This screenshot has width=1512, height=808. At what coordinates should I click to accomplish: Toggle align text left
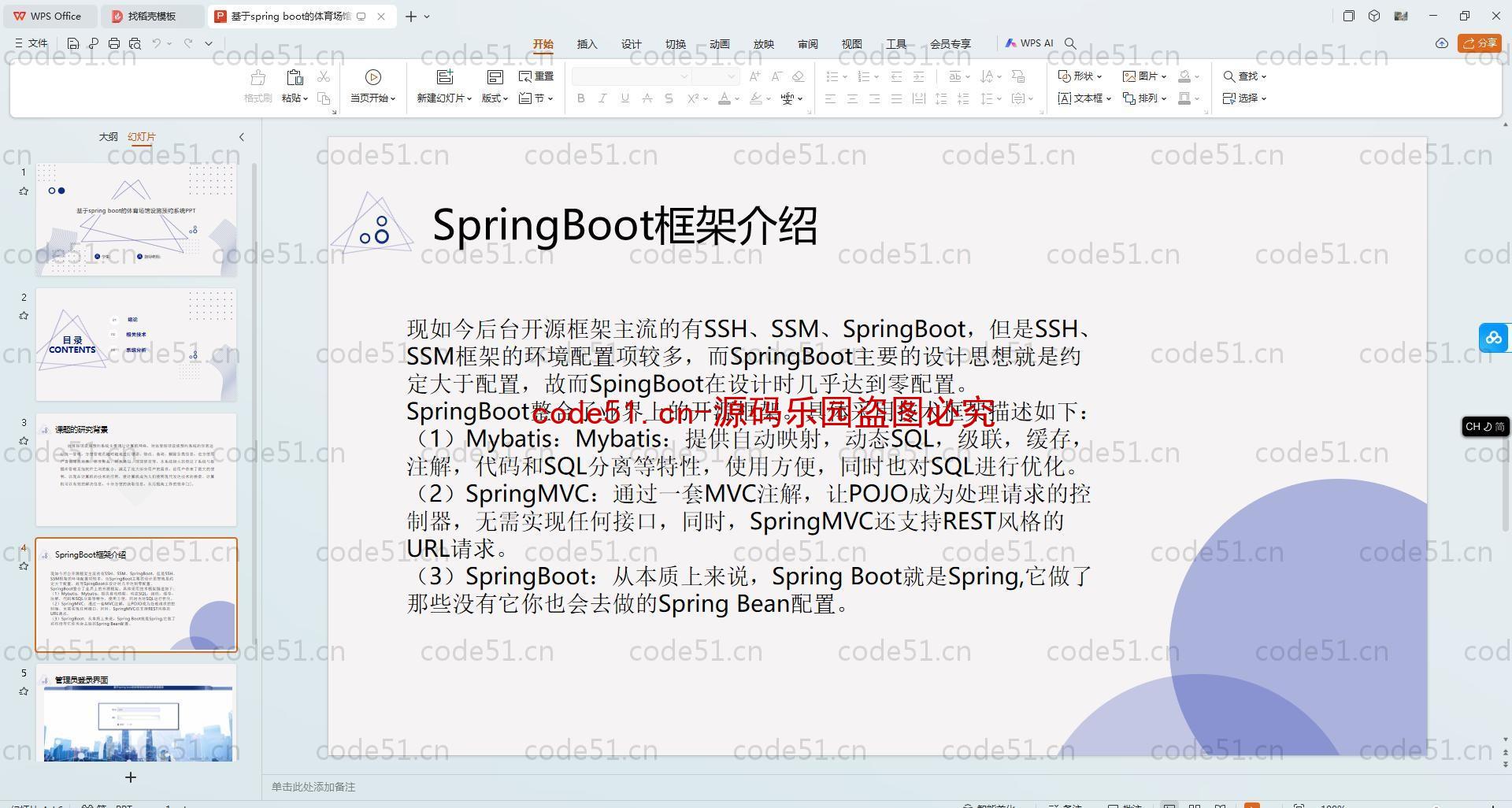click(x=830, y=98)
